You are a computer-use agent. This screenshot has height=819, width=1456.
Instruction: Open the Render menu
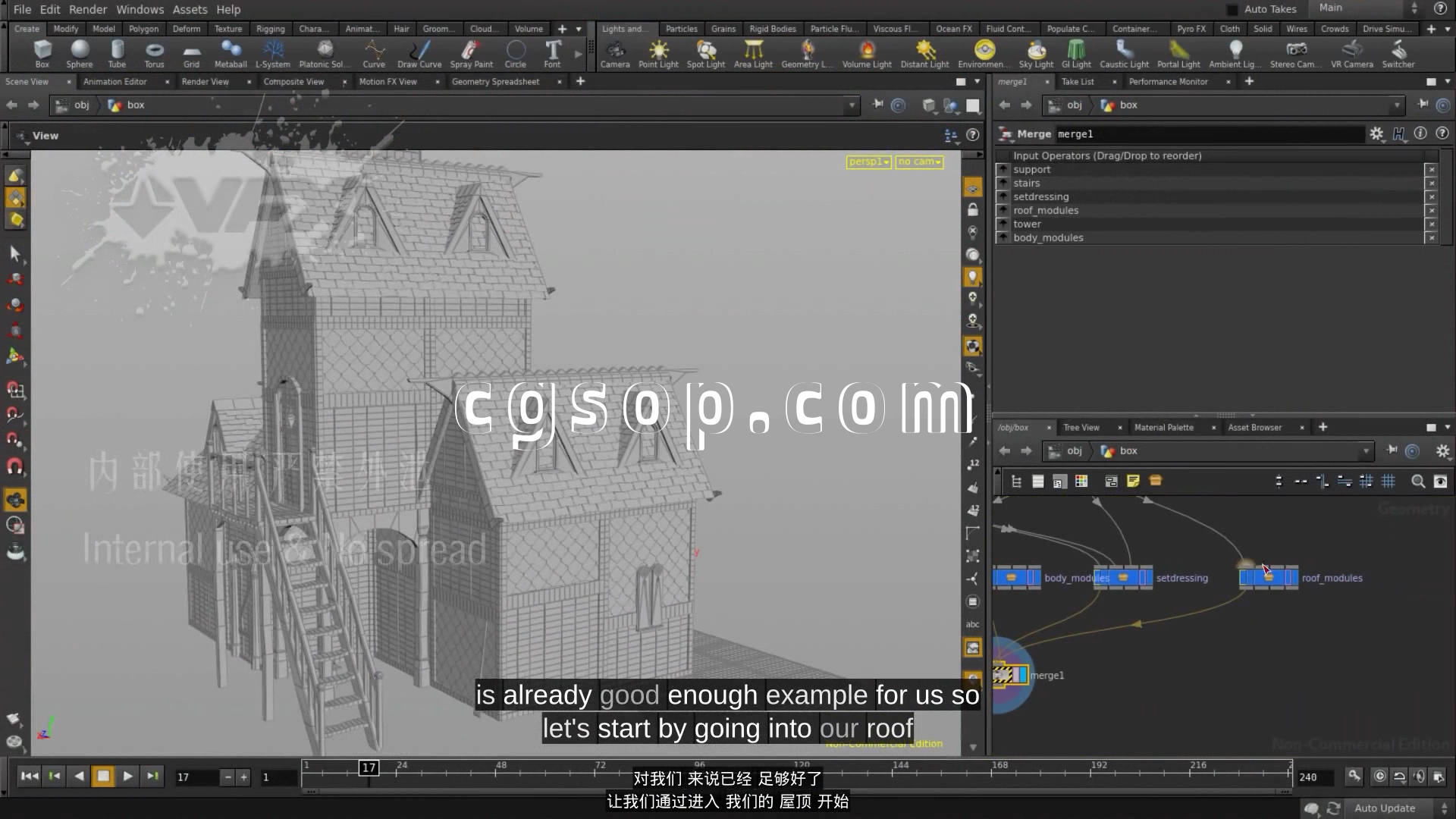coord(88,10)
